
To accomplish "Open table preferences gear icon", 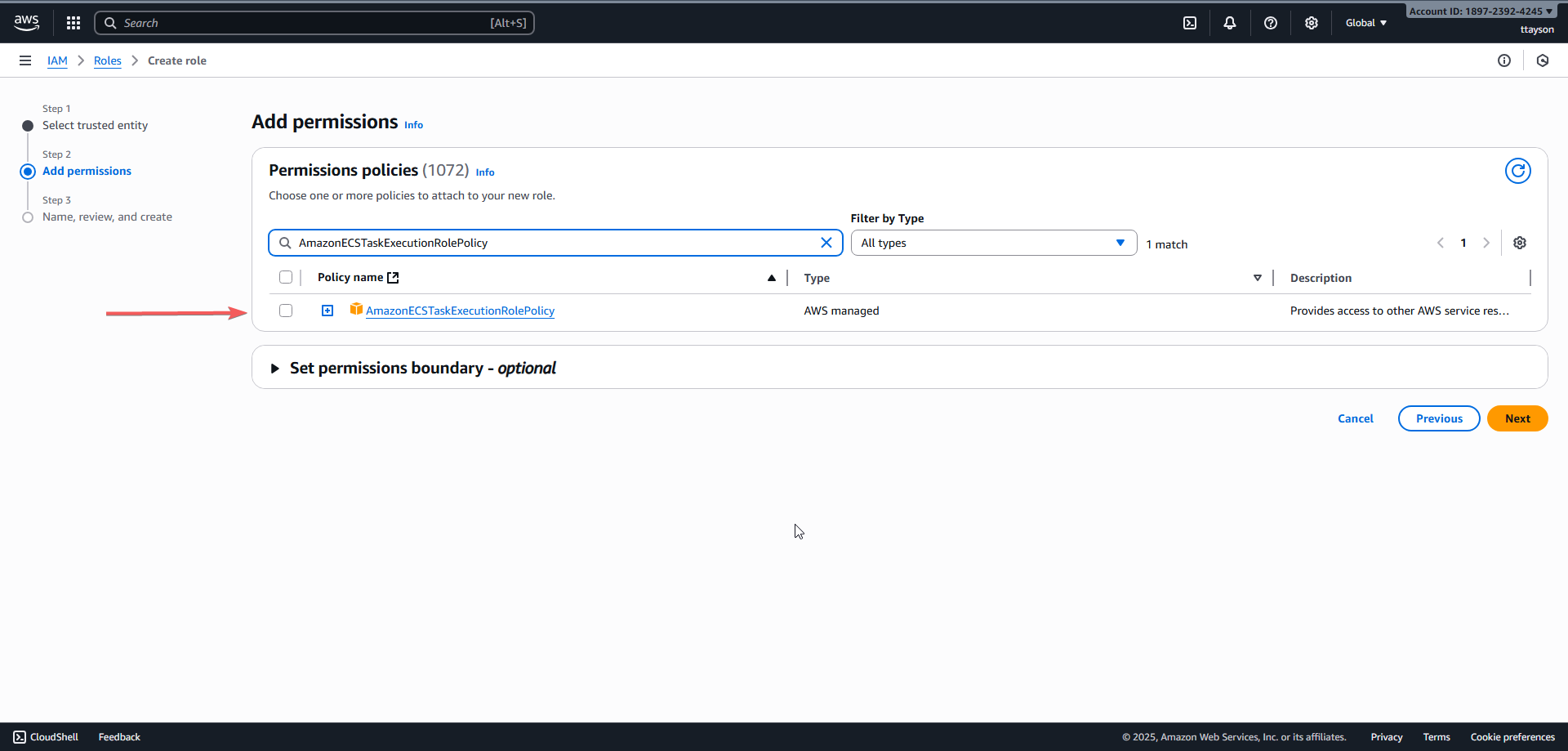I will (1519, 243).
